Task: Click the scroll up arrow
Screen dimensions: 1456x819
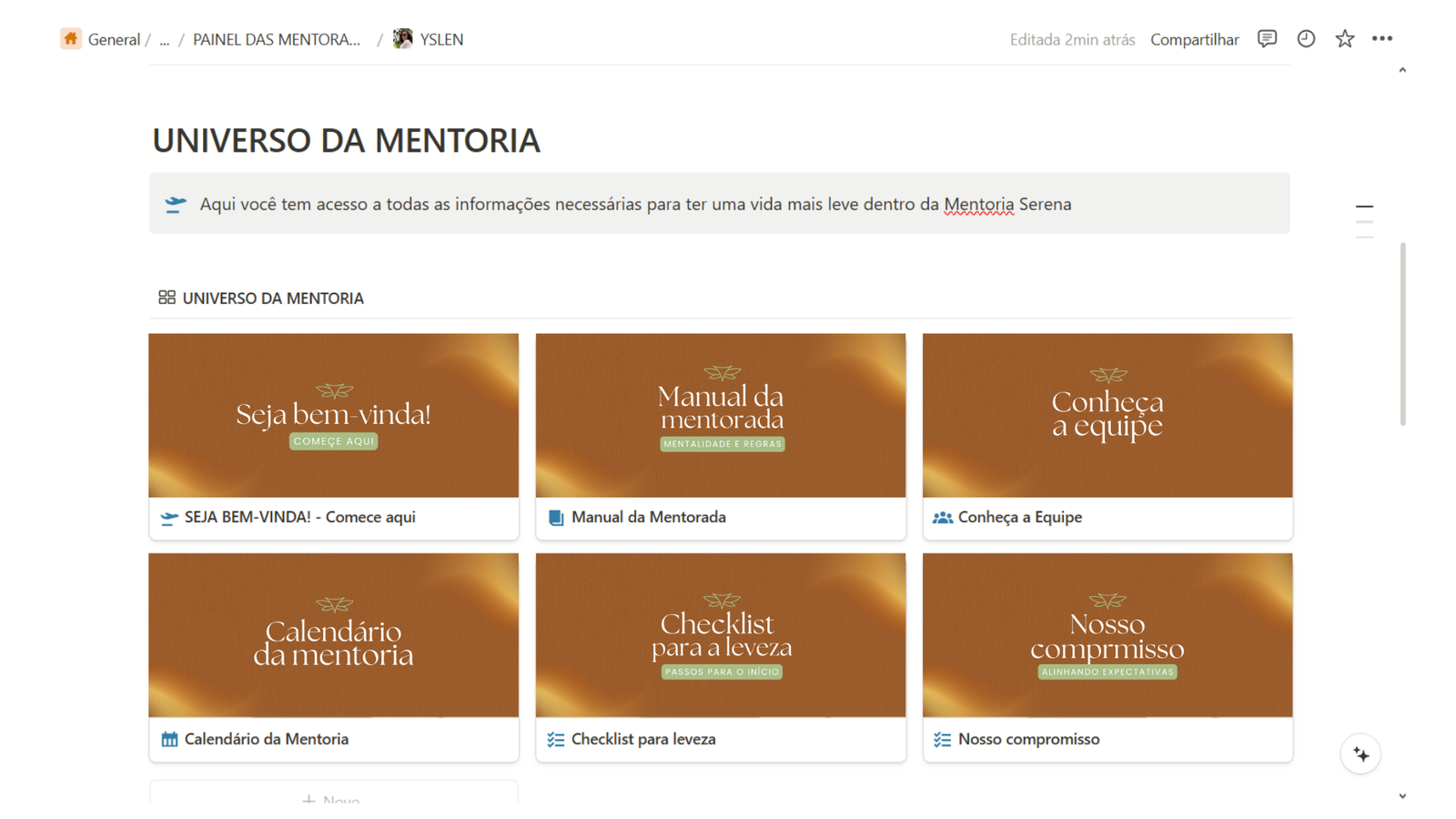Action: tap(1402, 70)
